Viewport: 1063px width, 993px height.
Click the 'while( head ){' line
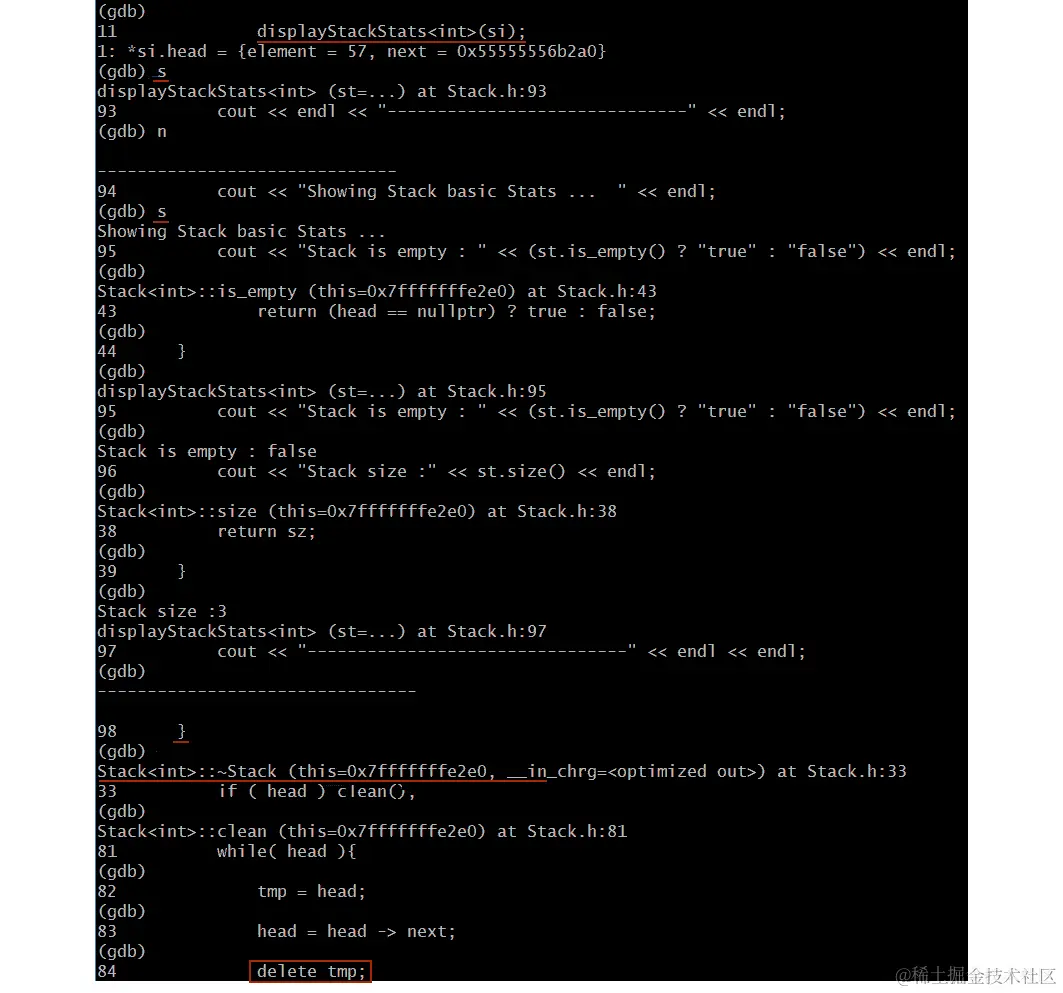[x=287, y=851]
